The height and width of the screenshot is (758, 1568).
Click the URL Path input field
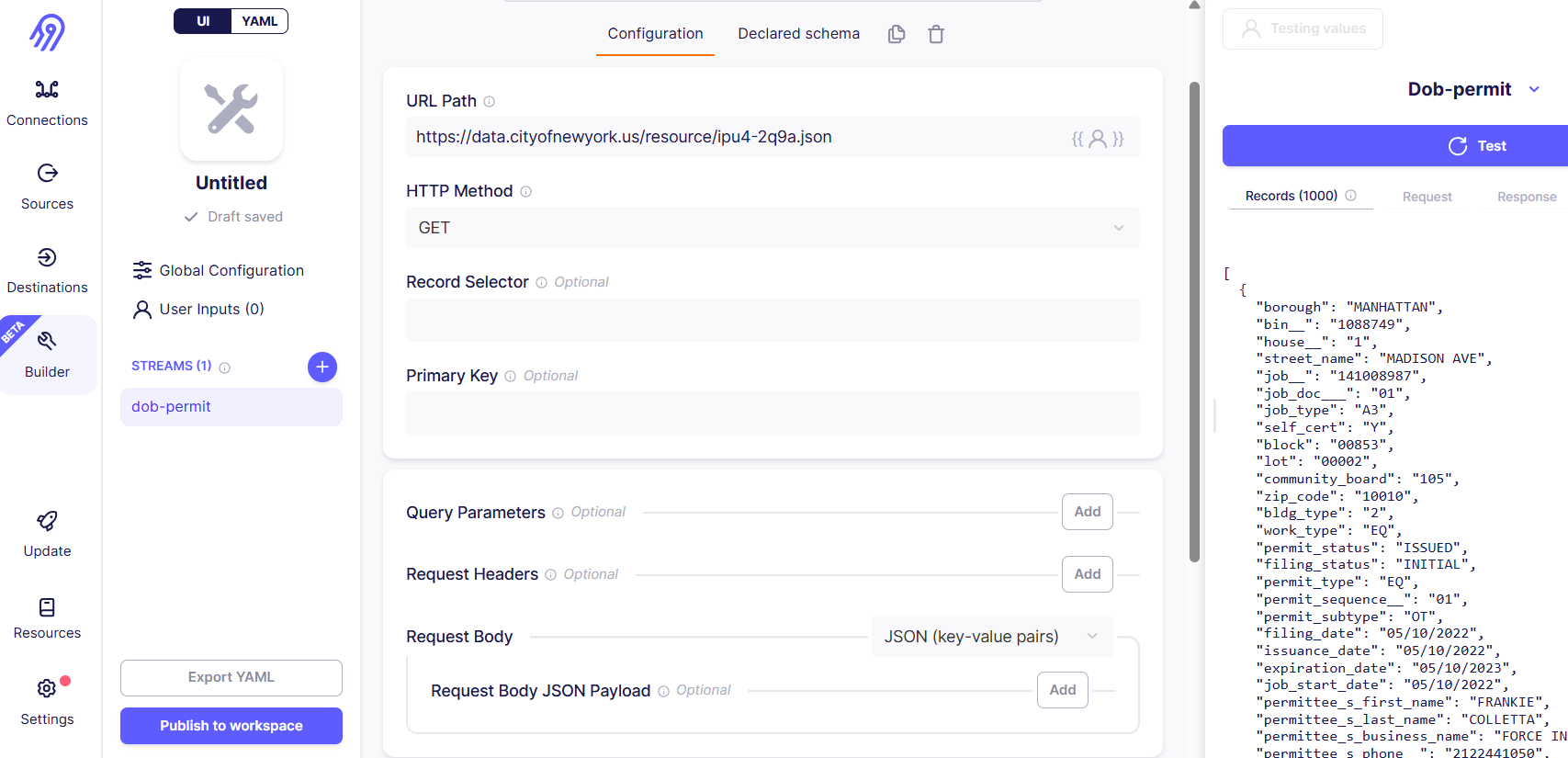tap(773, 137)
